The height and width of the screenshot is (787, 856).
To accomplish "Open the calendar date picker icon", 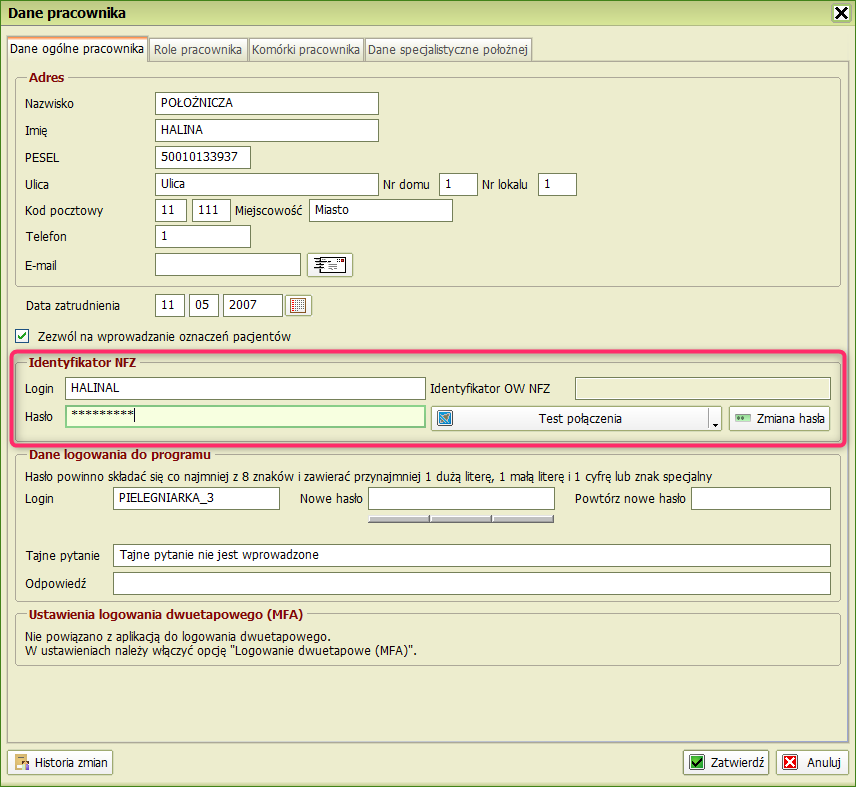I will [299, 305].
